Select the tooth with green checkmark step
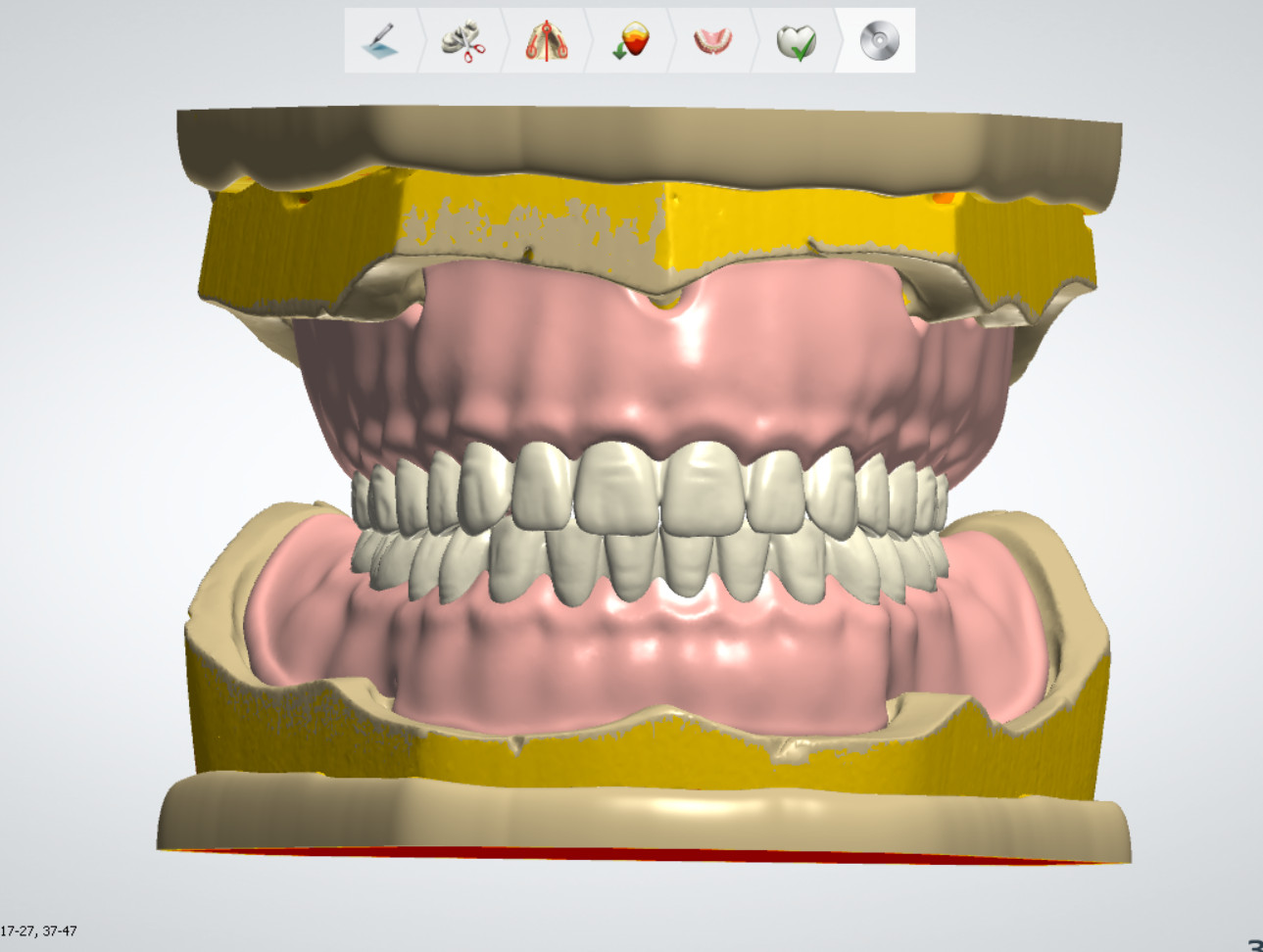This screenshot has height=952, width=1263. pos(796,41)
